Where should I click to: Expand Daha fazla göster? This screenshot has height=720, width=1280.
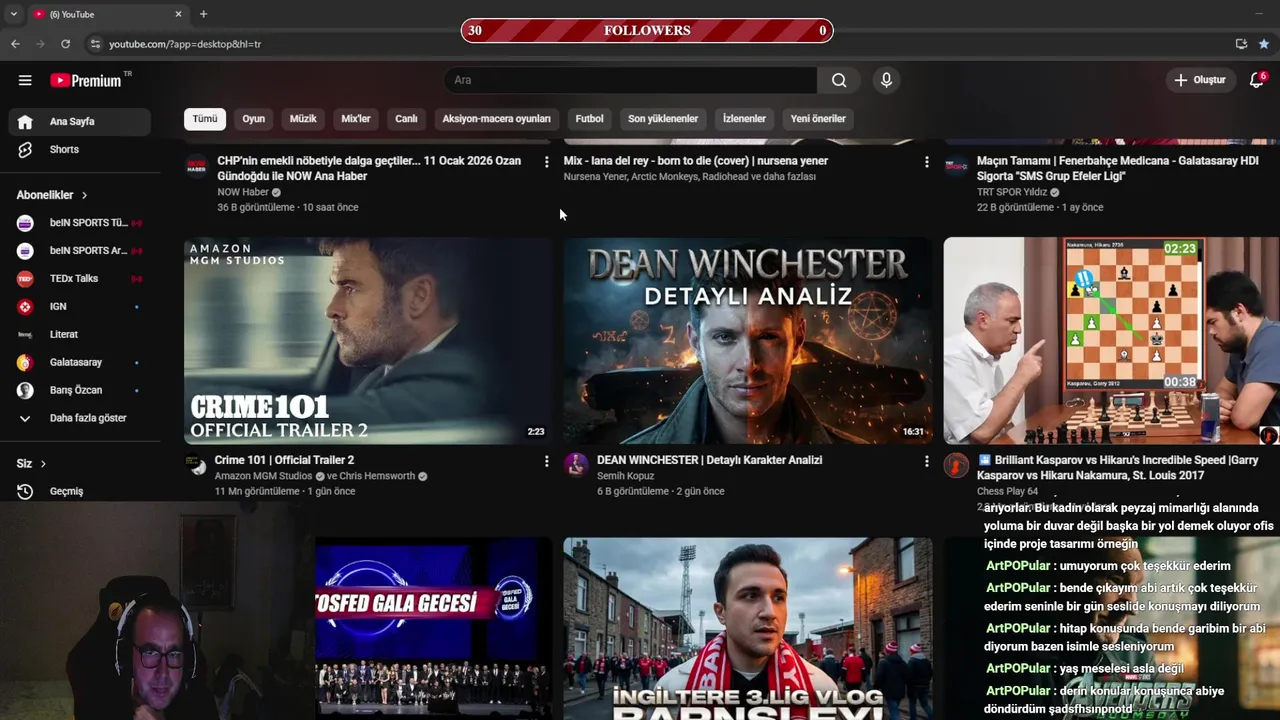click(x=80, y=418)
